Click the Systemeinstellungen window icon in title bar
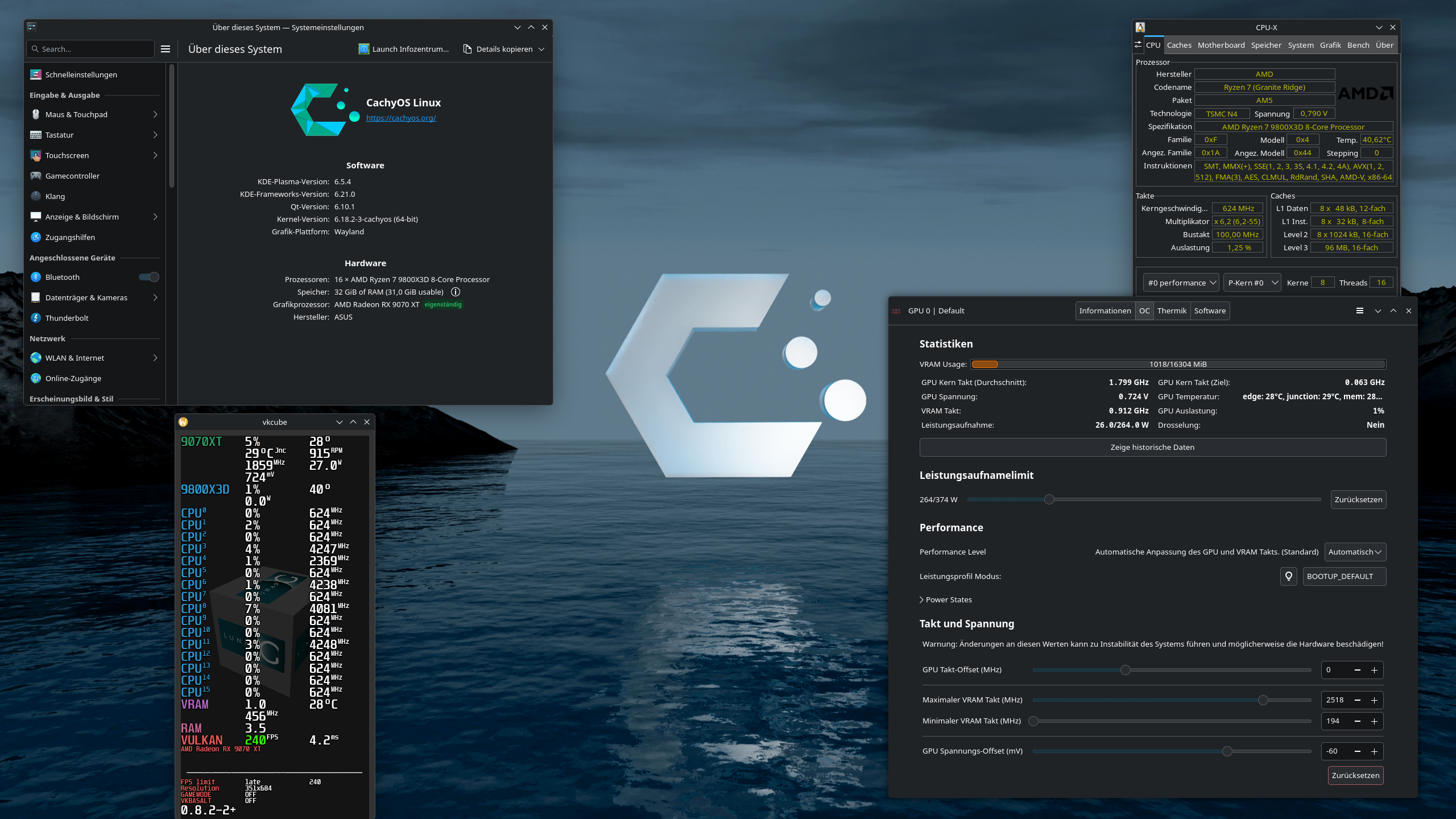1456x819 pixels. (x=32, y=27)
